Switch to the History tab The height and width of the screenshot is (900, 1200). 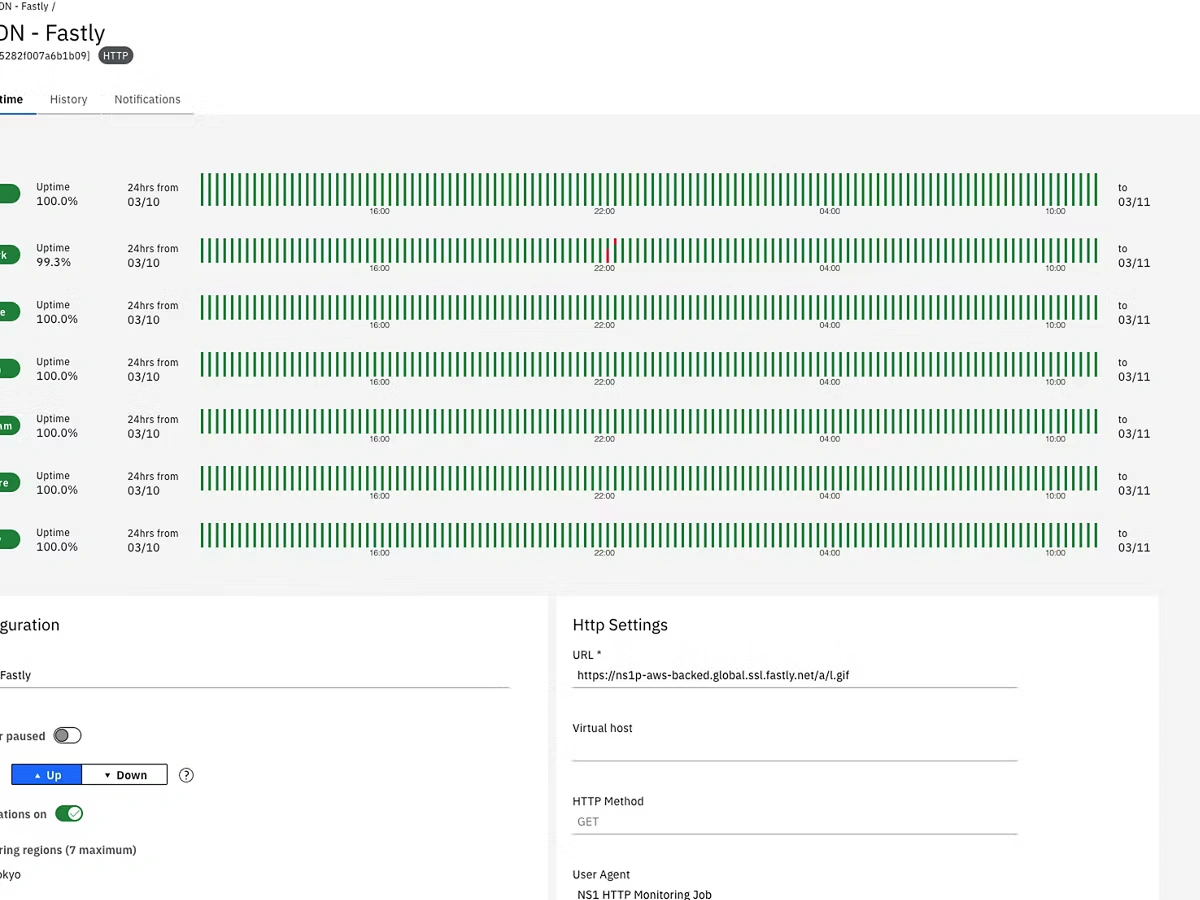pos(68,99)
